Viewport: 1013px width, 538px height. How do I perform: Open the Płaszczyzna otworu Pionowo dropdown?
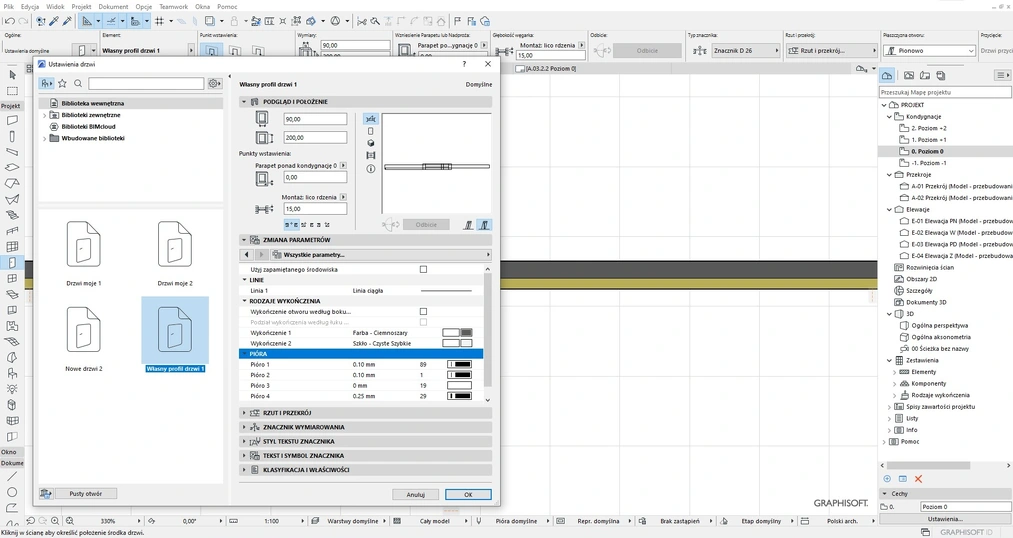point(929,50)
